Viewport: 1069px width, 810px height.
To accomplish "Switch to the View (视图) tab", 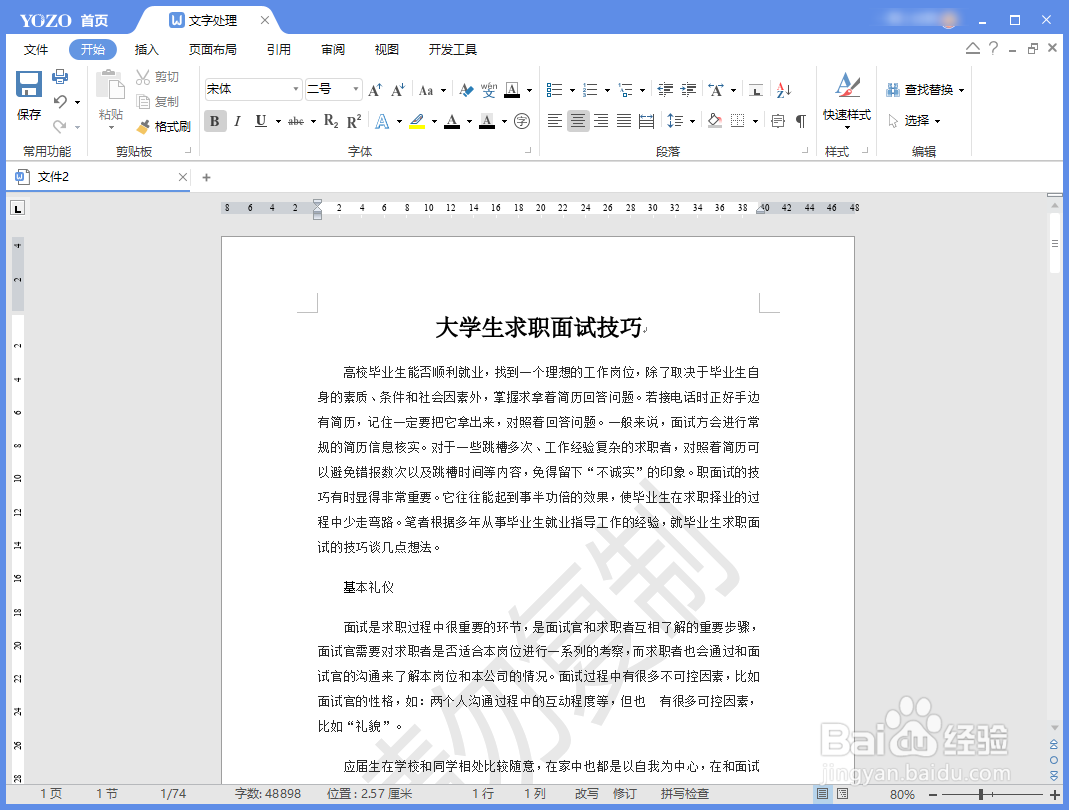I will [x=387, y=50].
